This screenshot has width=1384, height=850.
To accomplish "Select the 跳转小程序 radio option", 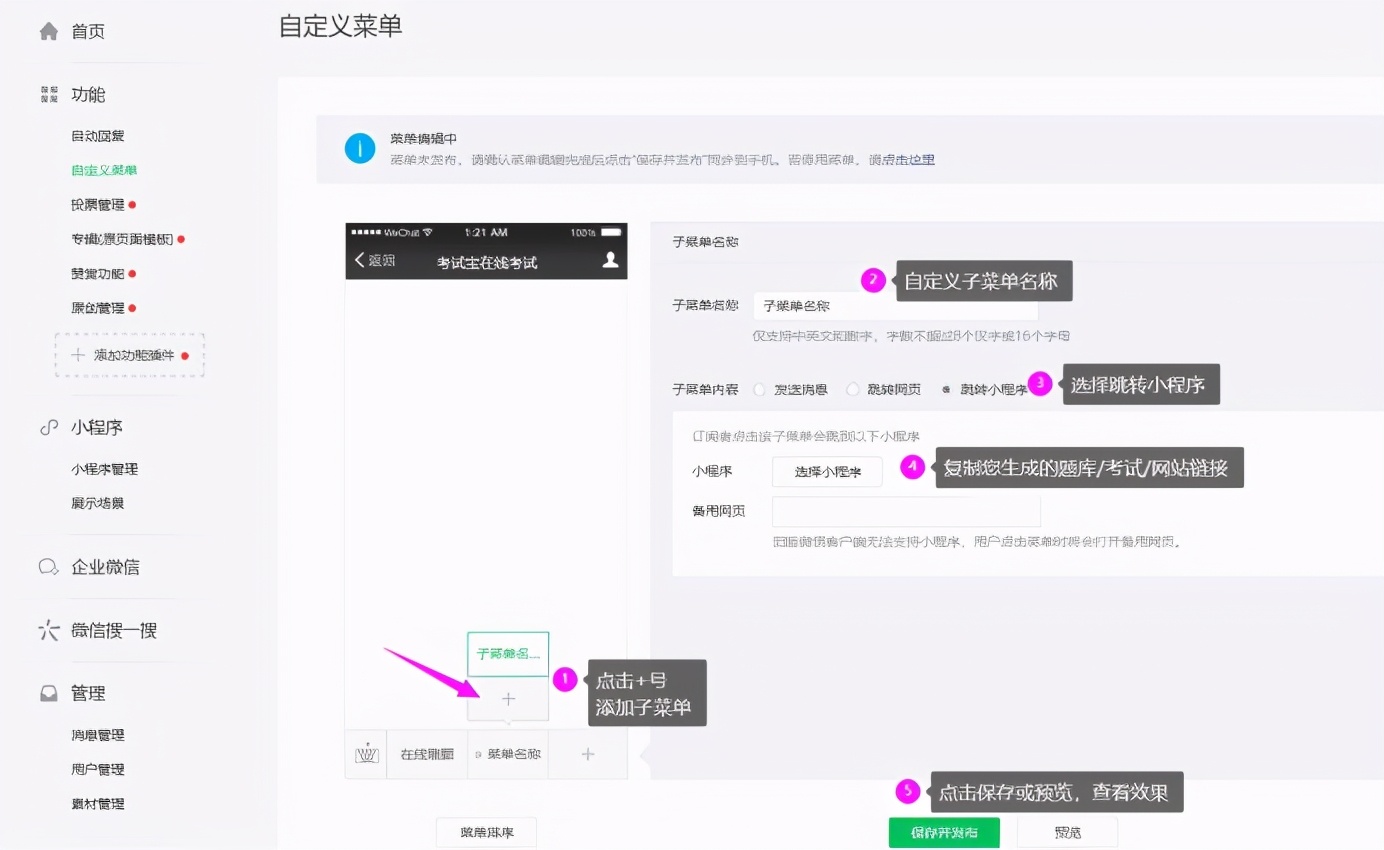I will (946, 390).
